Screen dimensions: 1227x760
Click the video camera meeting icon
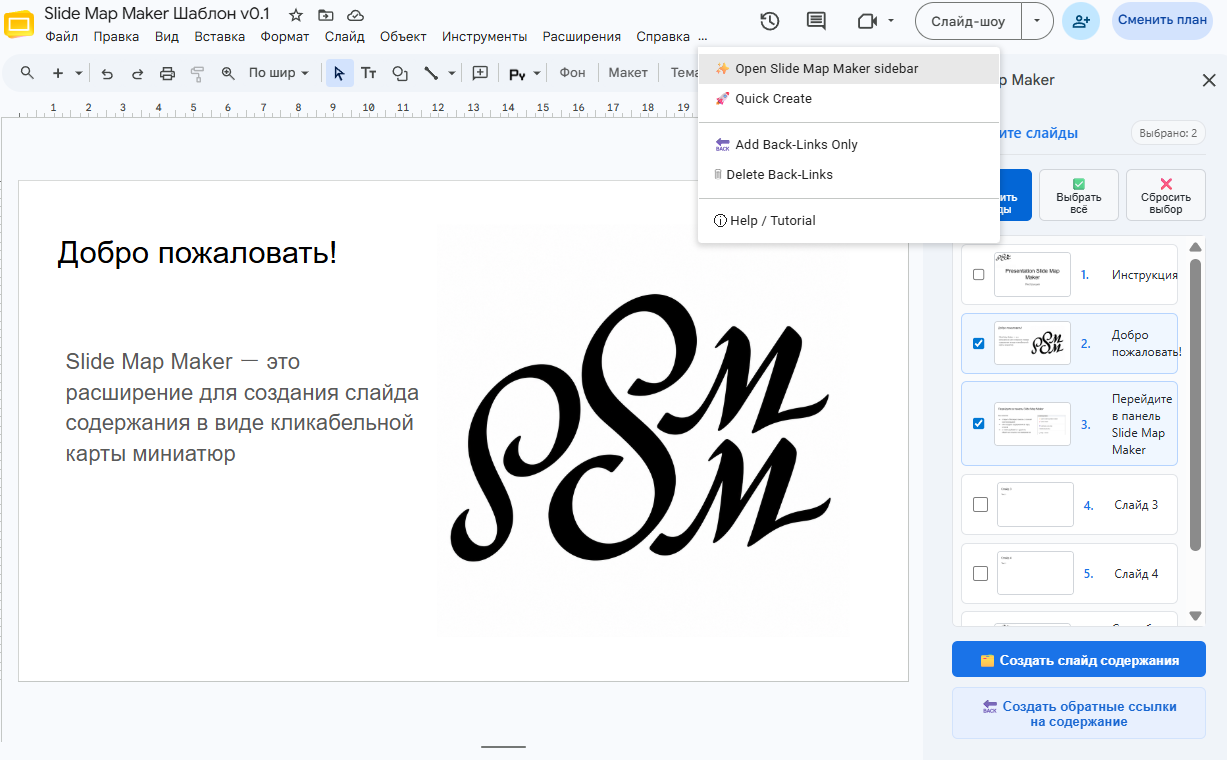[x=866, y=21]
